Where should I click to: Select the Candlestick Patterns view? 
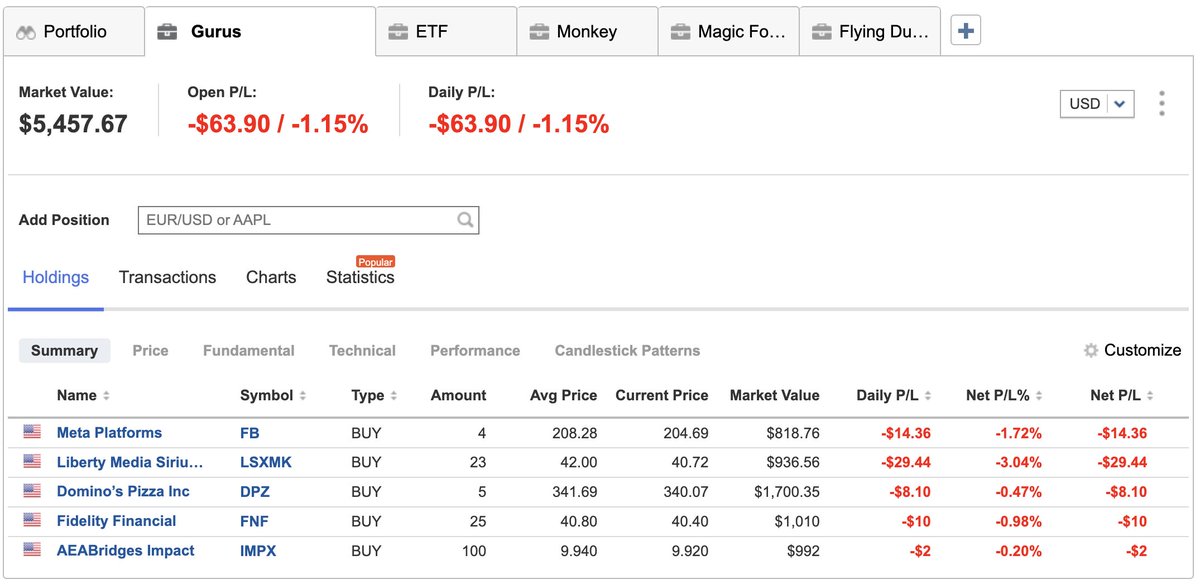click(627, 351)
